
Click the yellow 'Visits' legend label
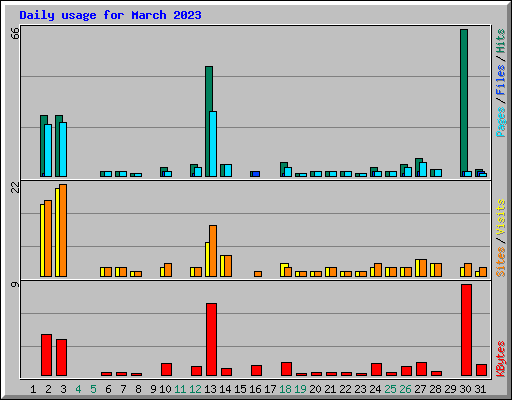tap(500, 217)
